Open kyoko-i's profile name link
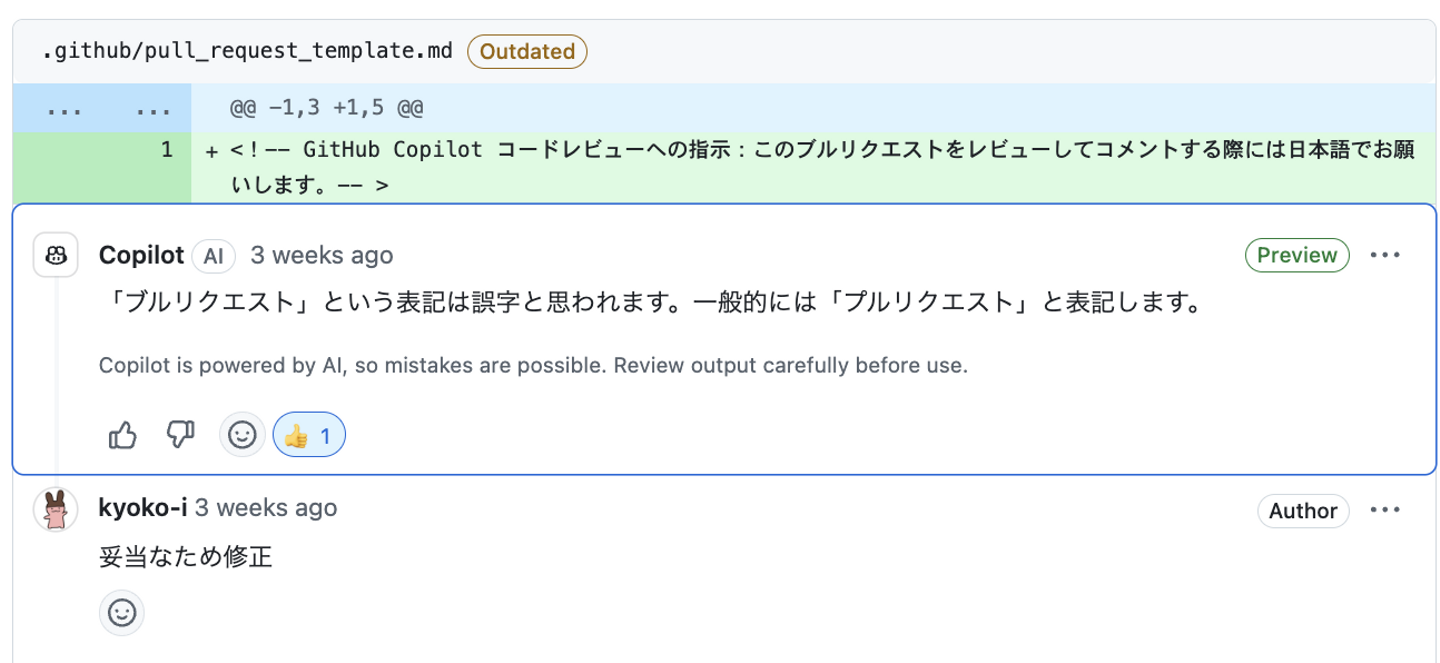Screen dimensions: 1440x663 (143, 508)
